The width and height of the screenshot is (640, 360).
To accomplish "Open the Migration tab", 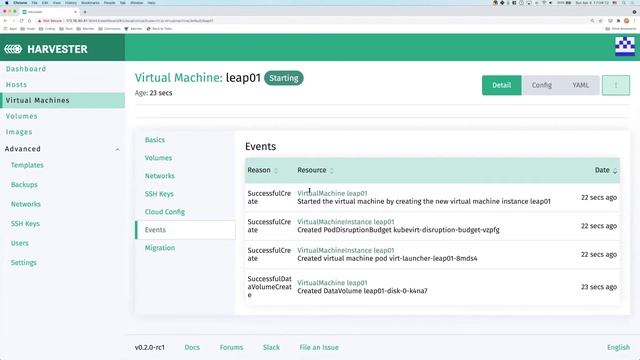I will pos(160,248).
